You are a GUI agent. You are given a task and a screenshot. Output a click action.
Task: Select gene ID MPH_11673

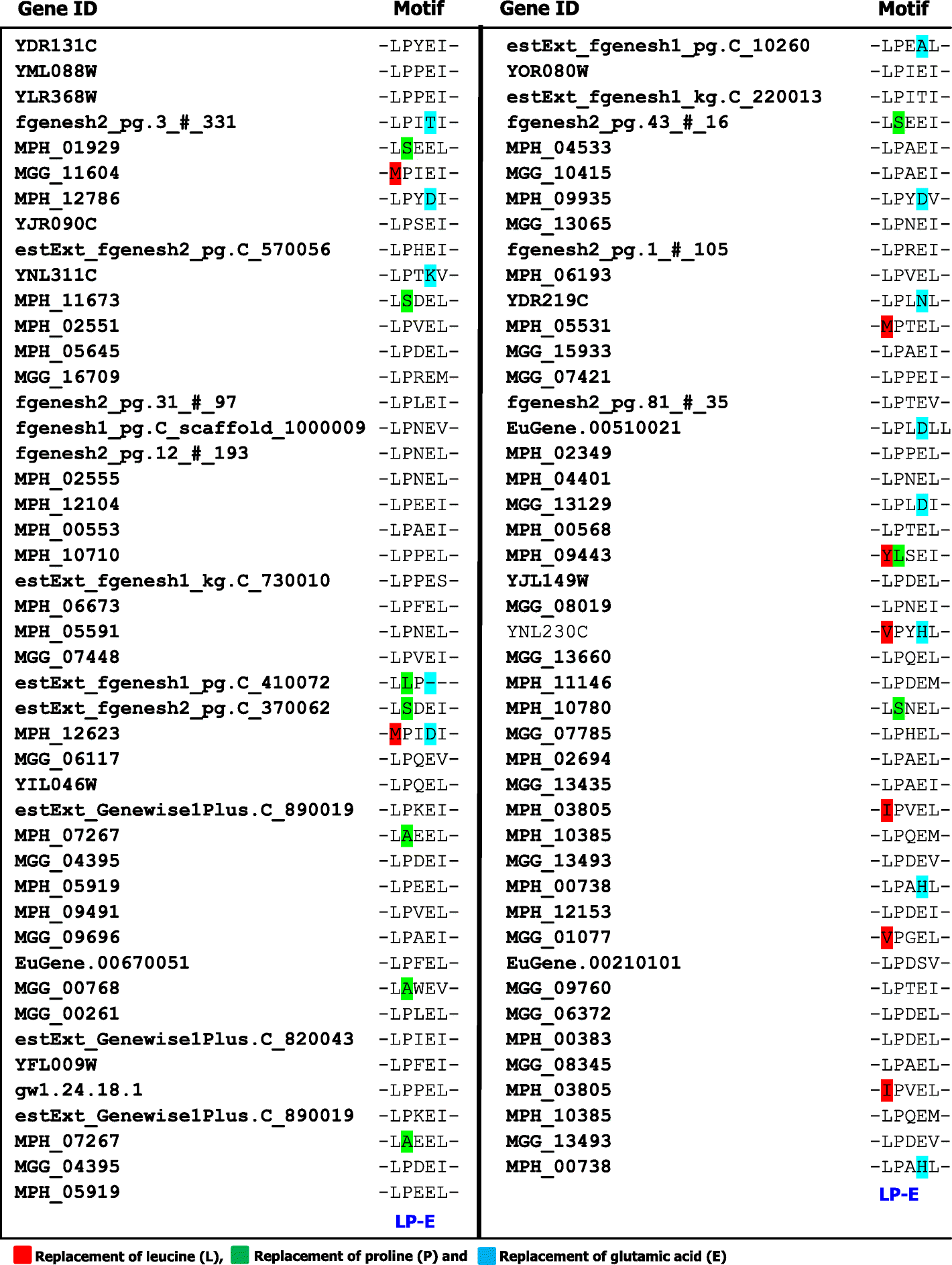[x=68, y=300]
